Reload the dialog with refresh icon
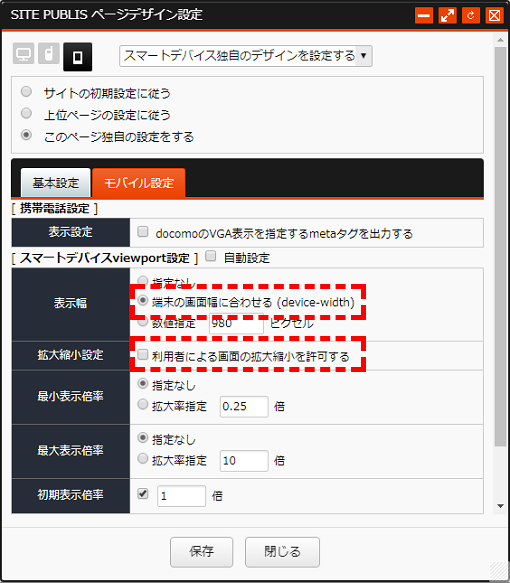The image size is (510, 583). (471, 16)
